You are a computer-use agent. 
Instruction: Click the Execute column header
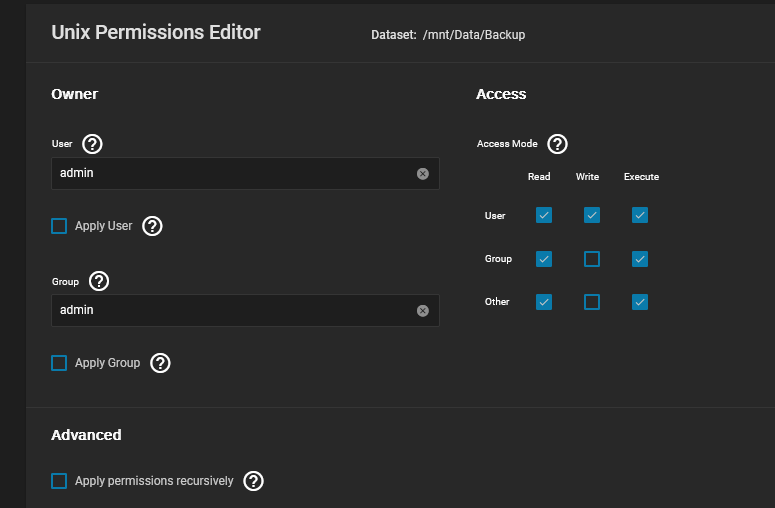(x=641, y=177)
